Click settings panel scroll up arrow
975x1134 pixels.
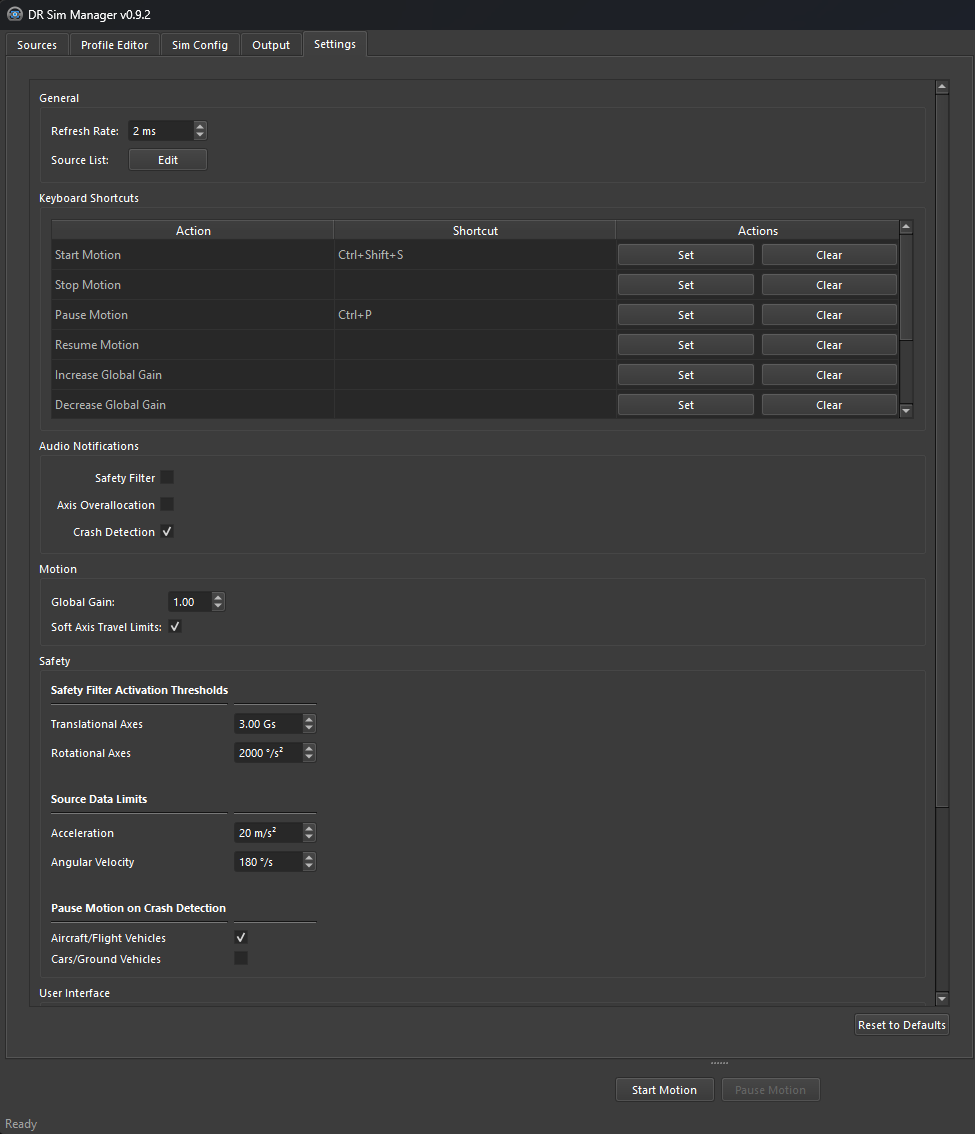coord(942,87)
